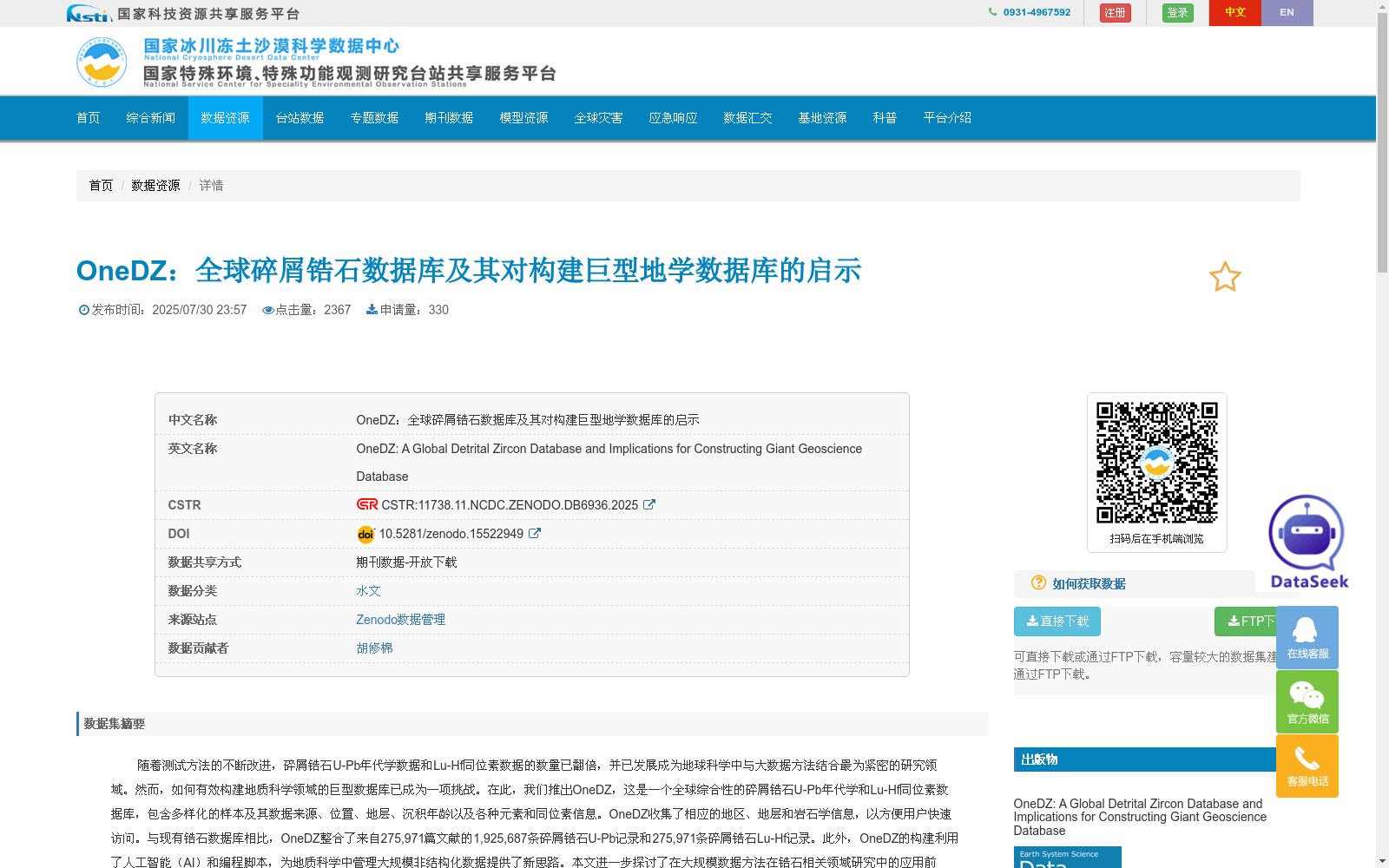
Task: Open the 水文 category link
Action: coord(368,591)
